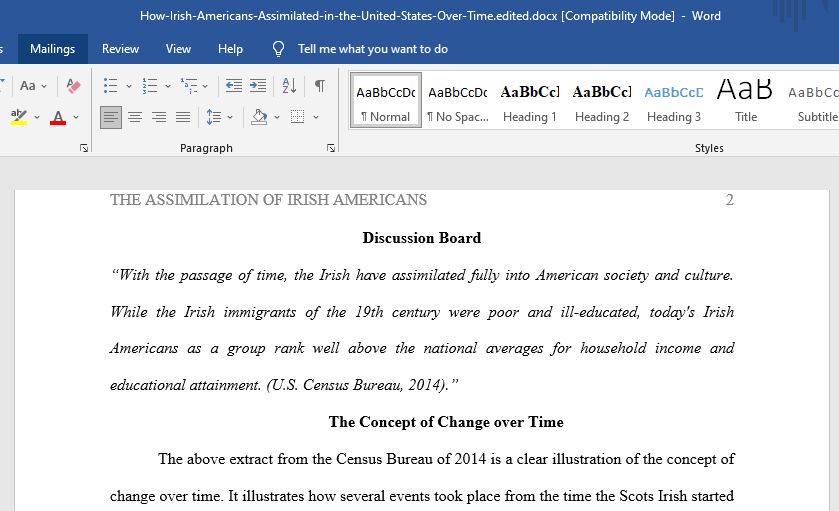Screen dimensions: 839x511
Task: Decrease the paragraph indent
Action: point(234,86)
